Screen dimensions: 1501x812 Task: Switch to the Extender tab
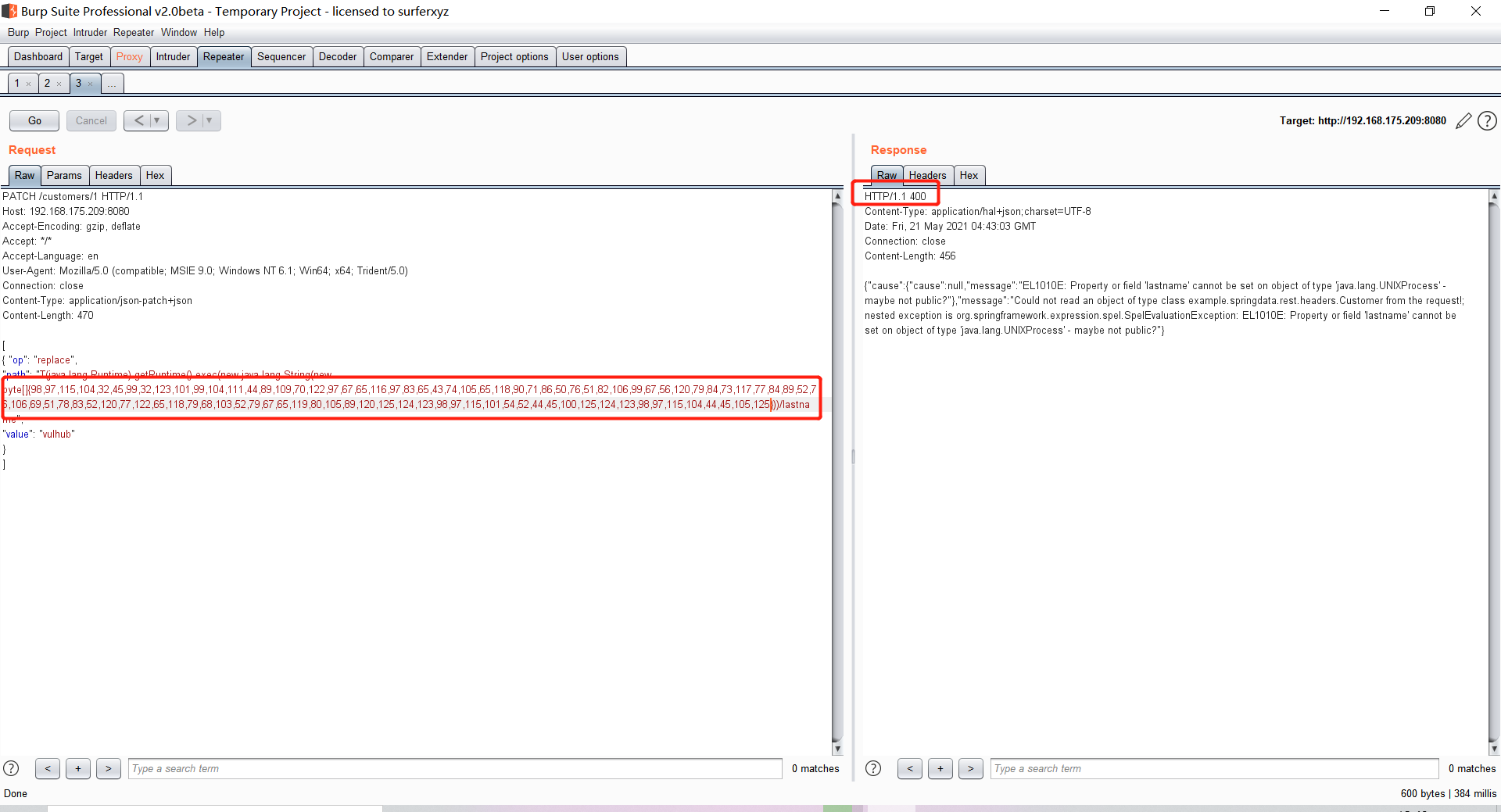click(447, 56)
